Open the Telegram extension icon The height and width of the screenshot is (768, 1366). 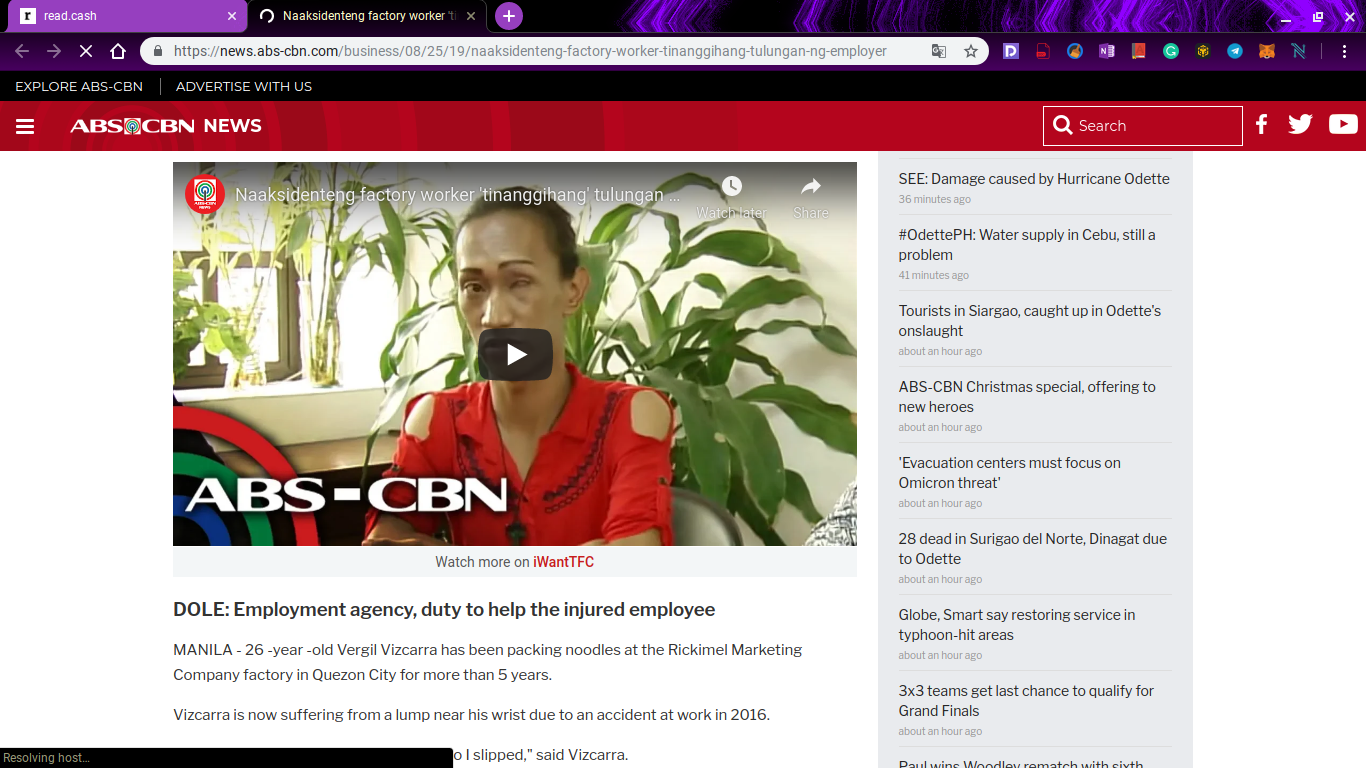click(x=1235, y=51)
